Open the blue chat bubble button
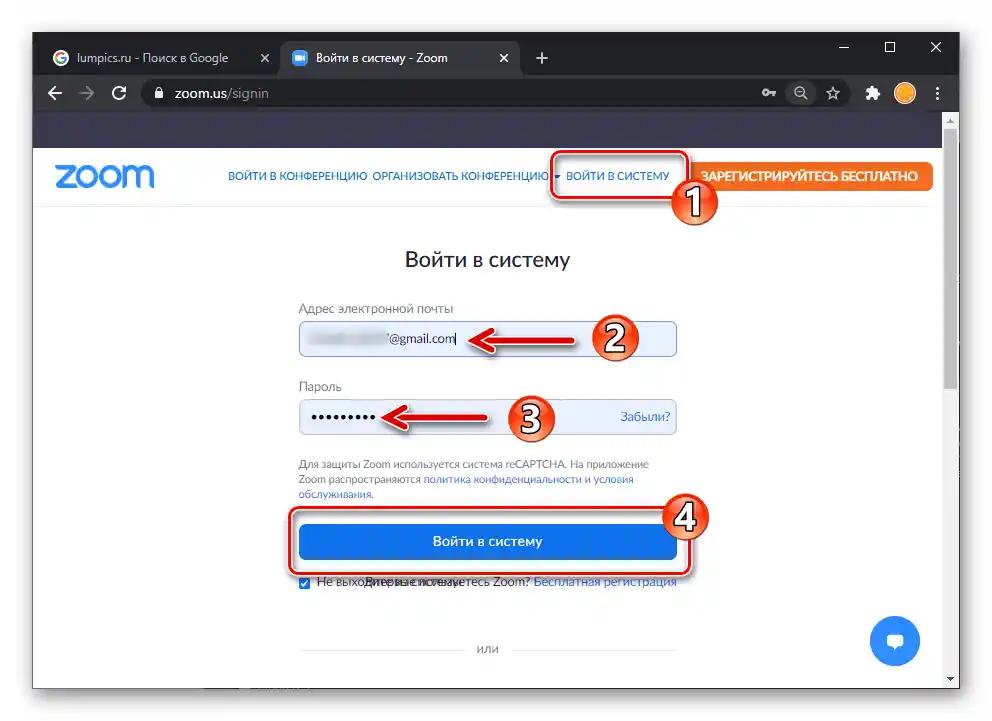The image size is (992, 721). coord(895,641)
